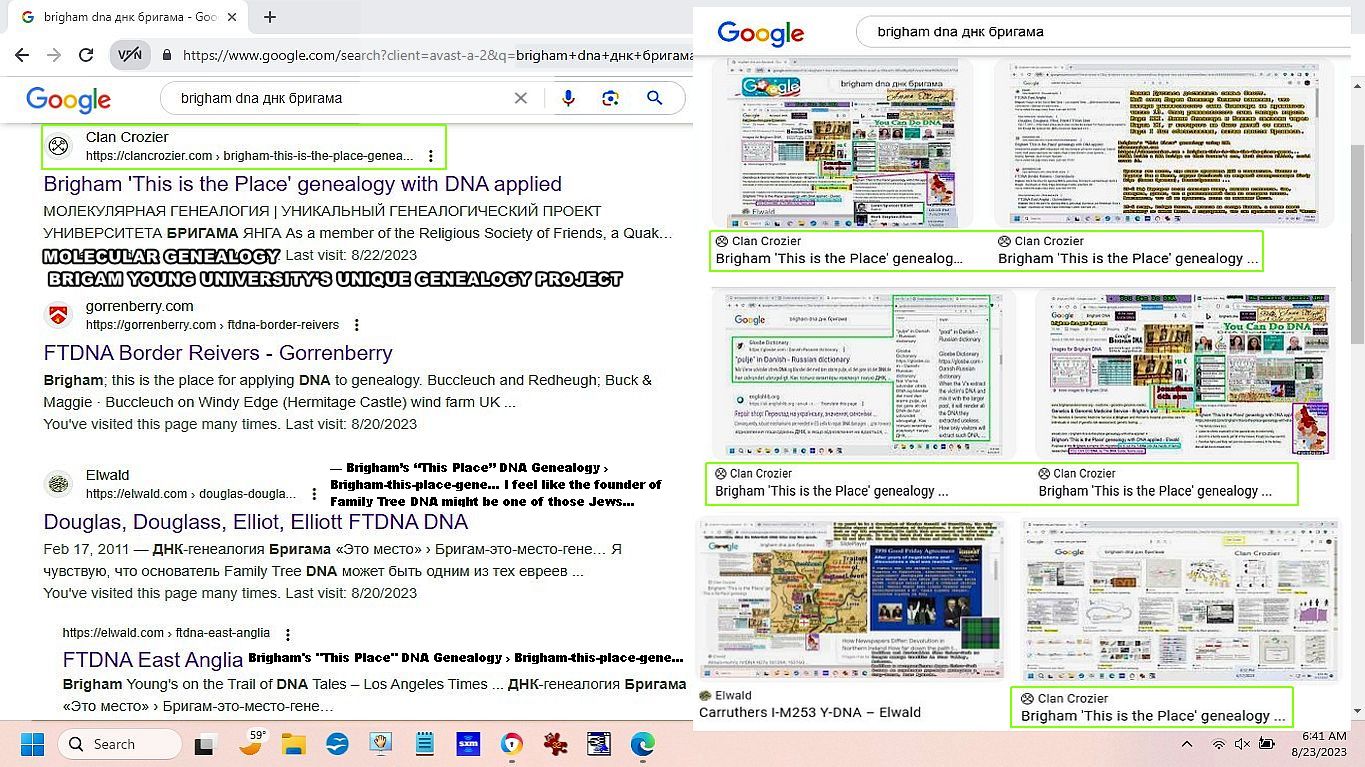Open the Wi-Fi network tray icon
This screenshot has height=767, width=1365.
point(1218,744)
